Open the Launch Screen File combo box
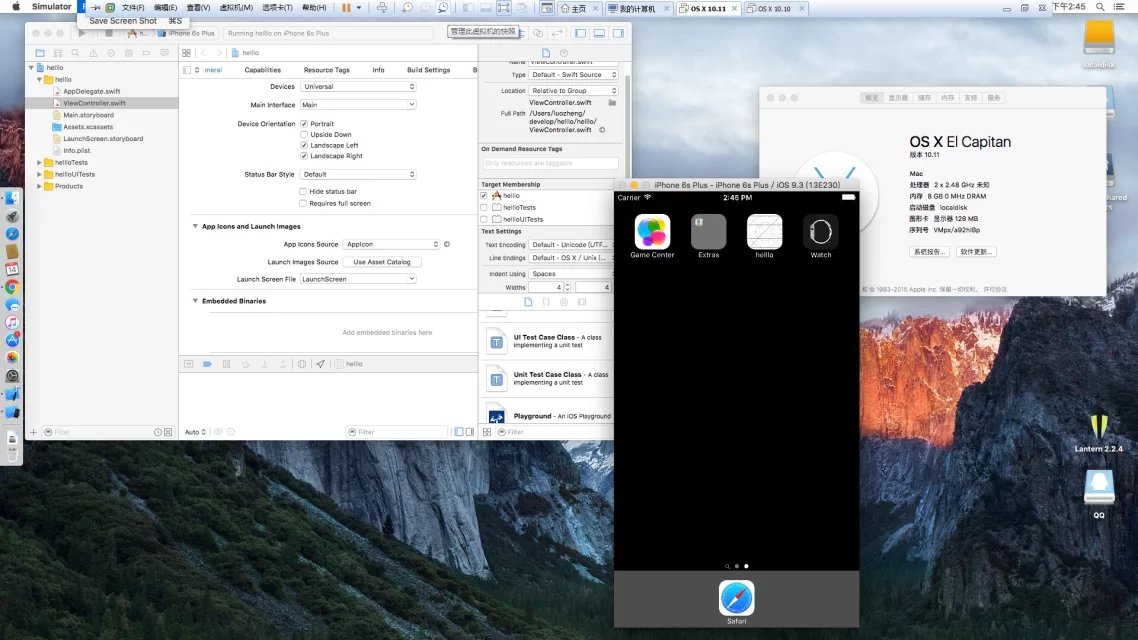 (359, 279)
